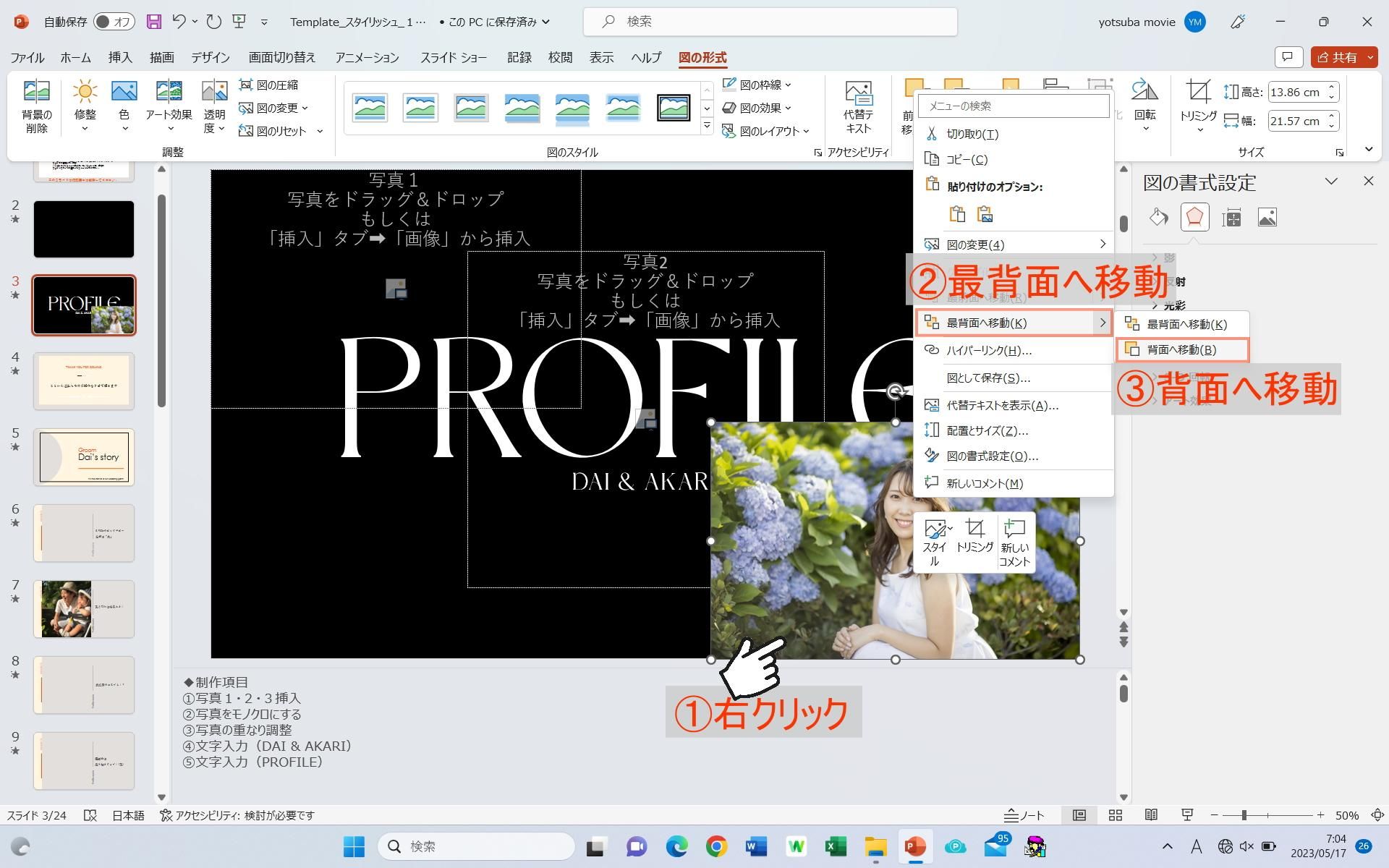Viewport: 1389px width, 868px height.
Task: Click the width (幅) input field
Action: (x=1297, y=121)
